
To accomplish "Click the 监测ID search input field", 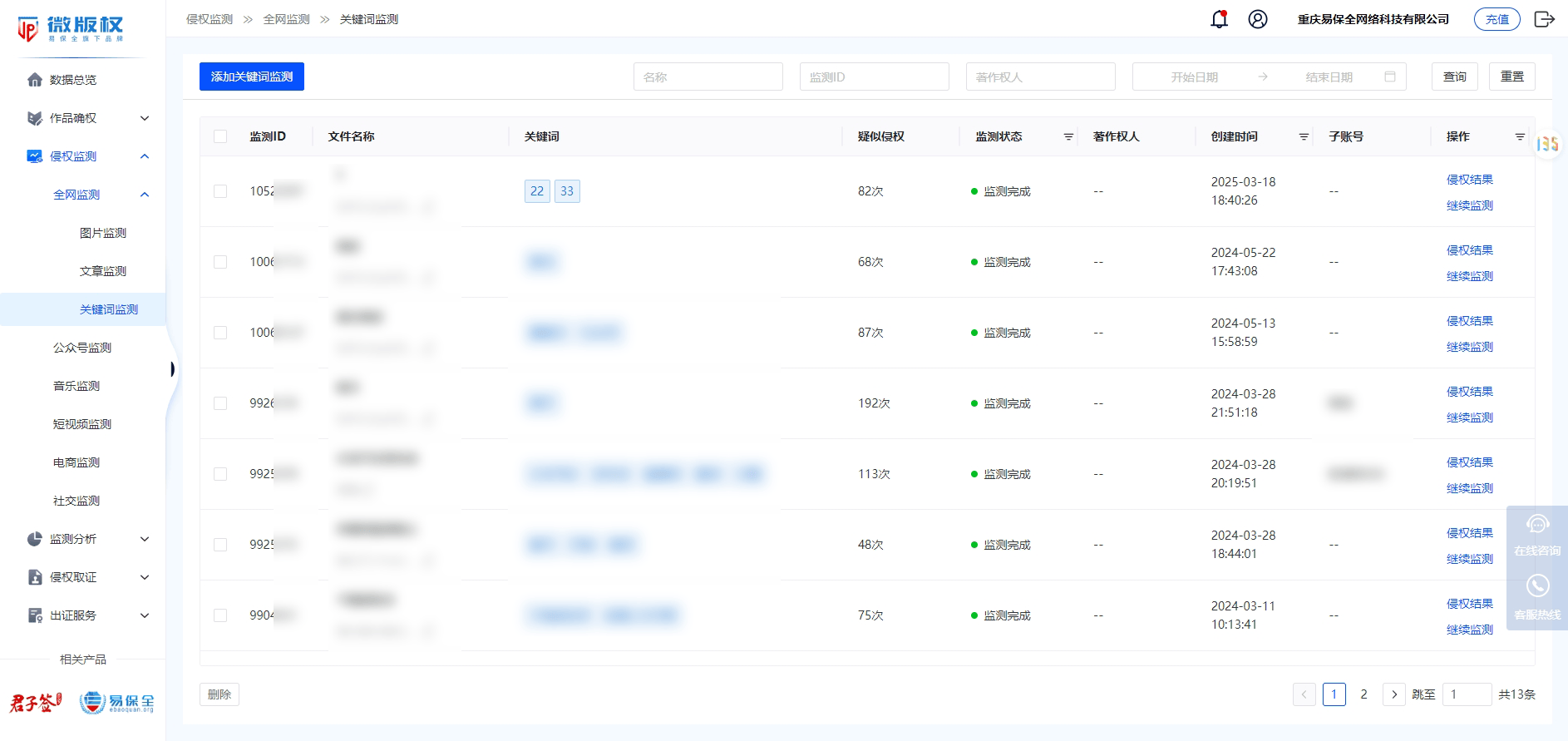I will 874,77.
